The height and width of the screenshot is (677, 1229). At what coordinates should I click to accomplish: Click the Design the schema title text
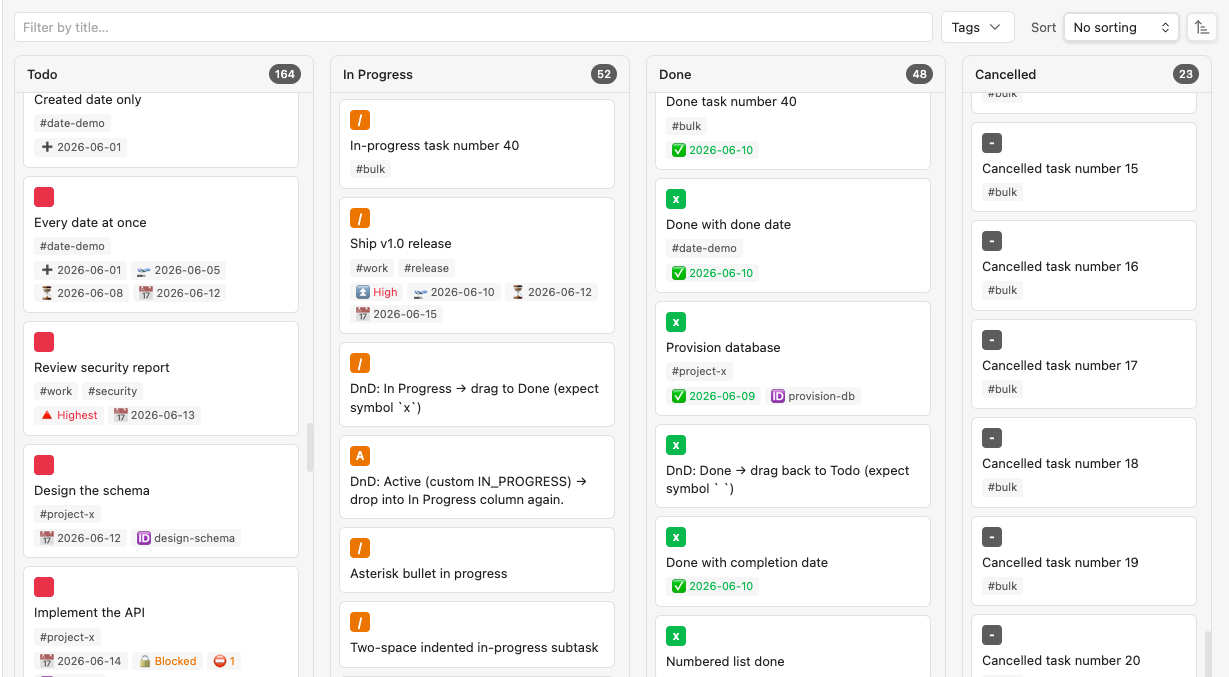[92, 490]
